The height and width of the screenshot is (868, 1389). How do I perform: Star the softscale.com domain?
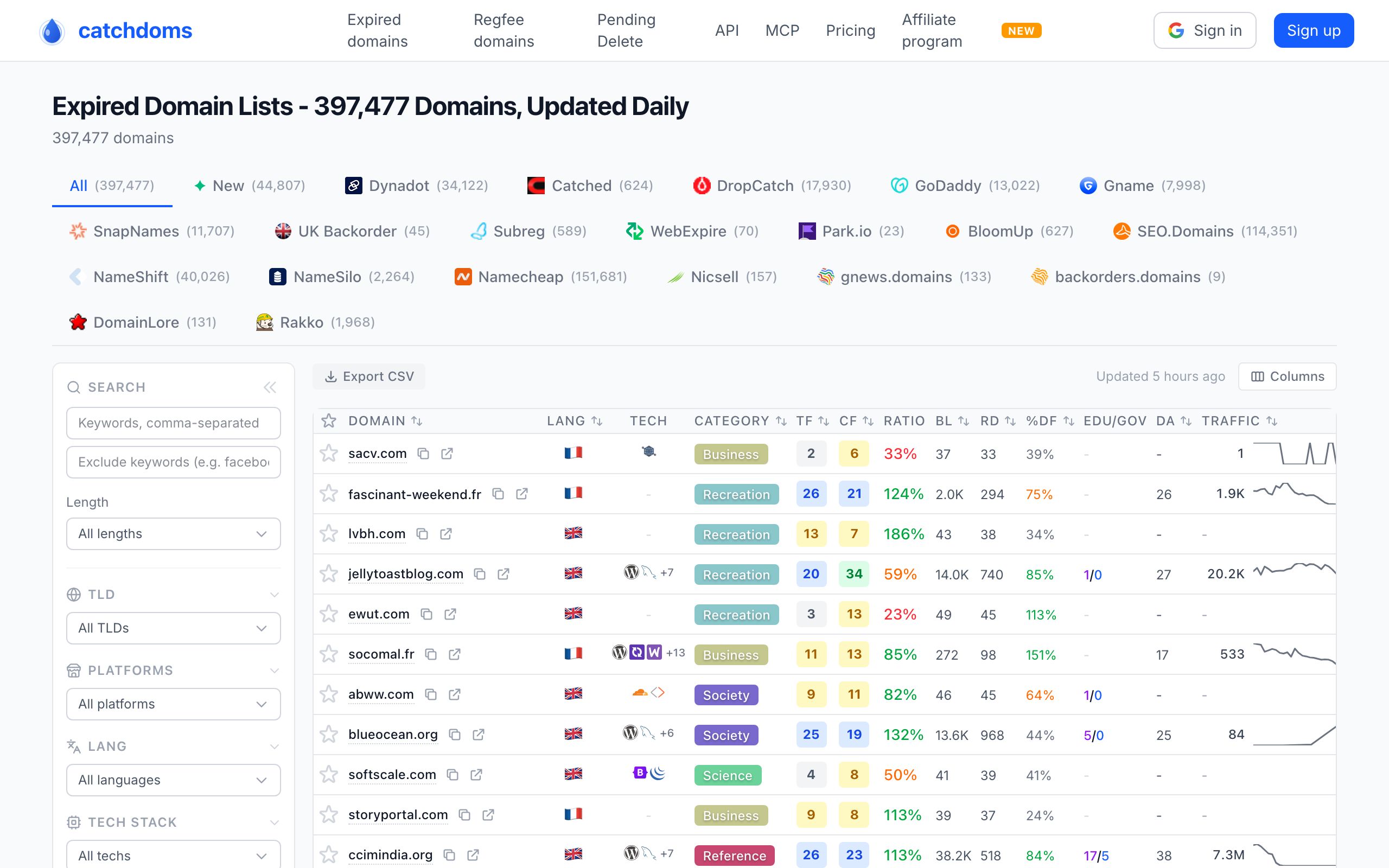[x=329, y=775]
